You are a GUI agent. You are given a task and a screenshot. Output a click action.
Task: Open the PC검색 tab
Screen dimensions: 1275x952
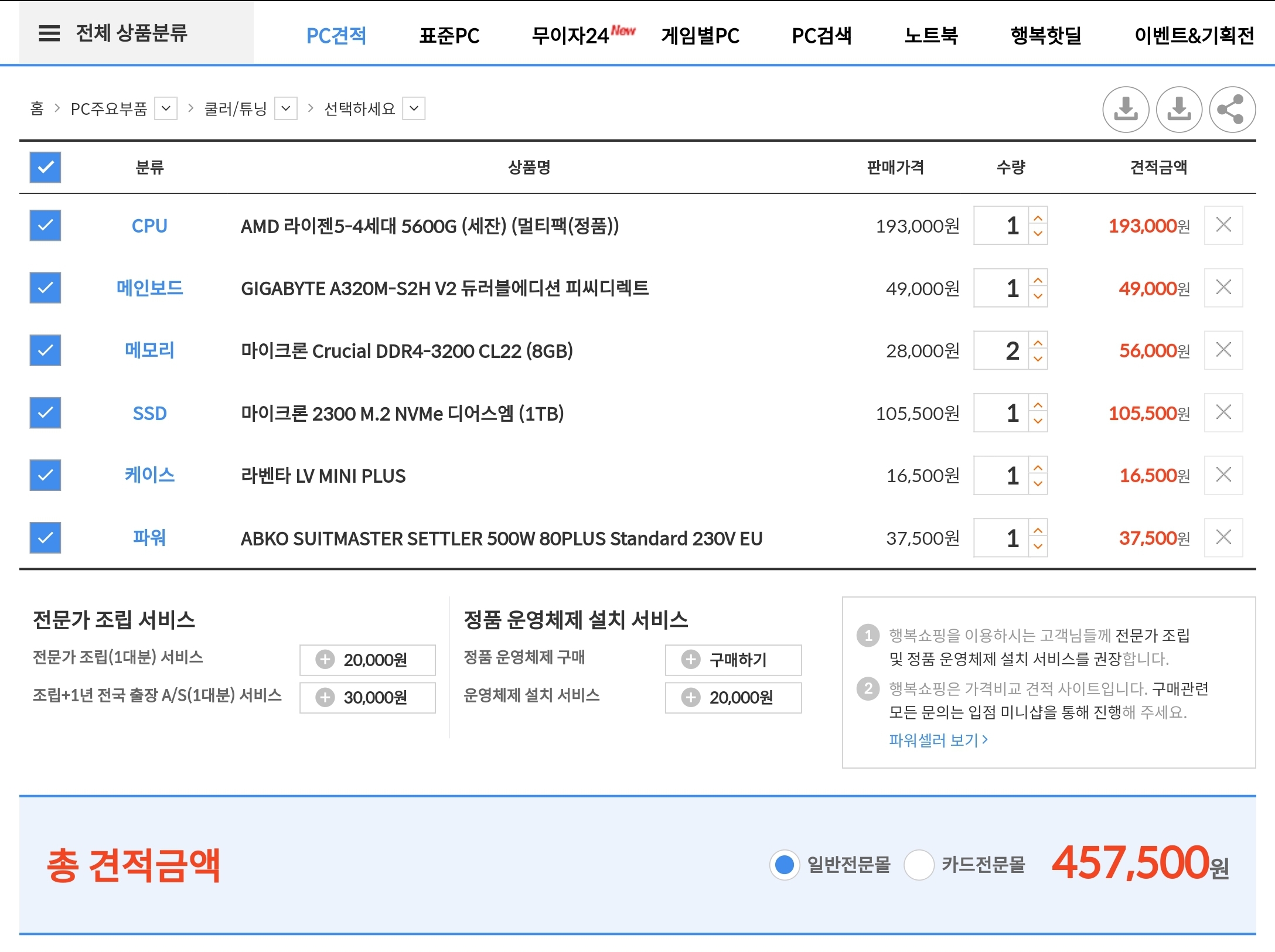tap(821, 36)
